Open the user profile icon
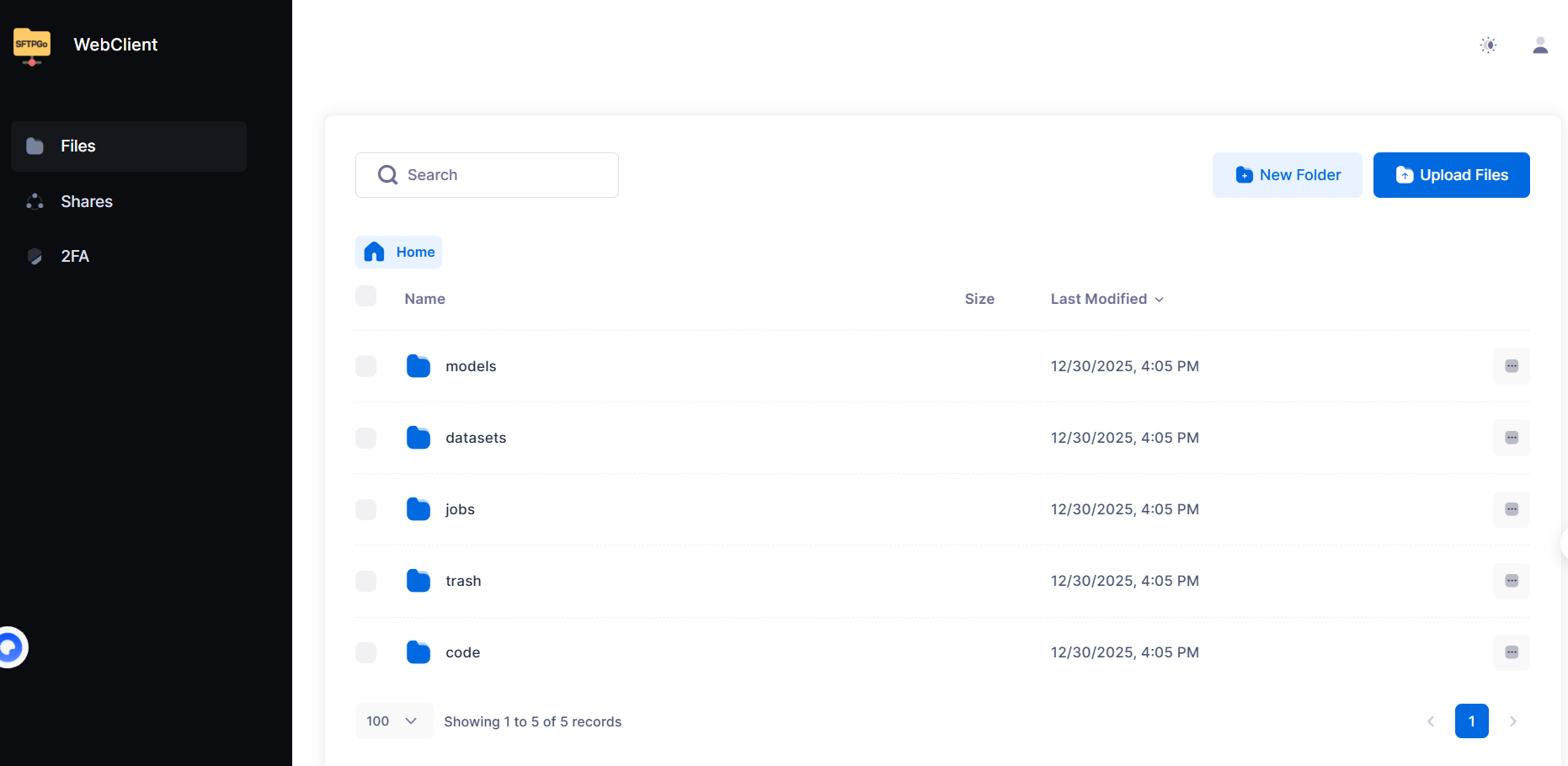 1539,45
